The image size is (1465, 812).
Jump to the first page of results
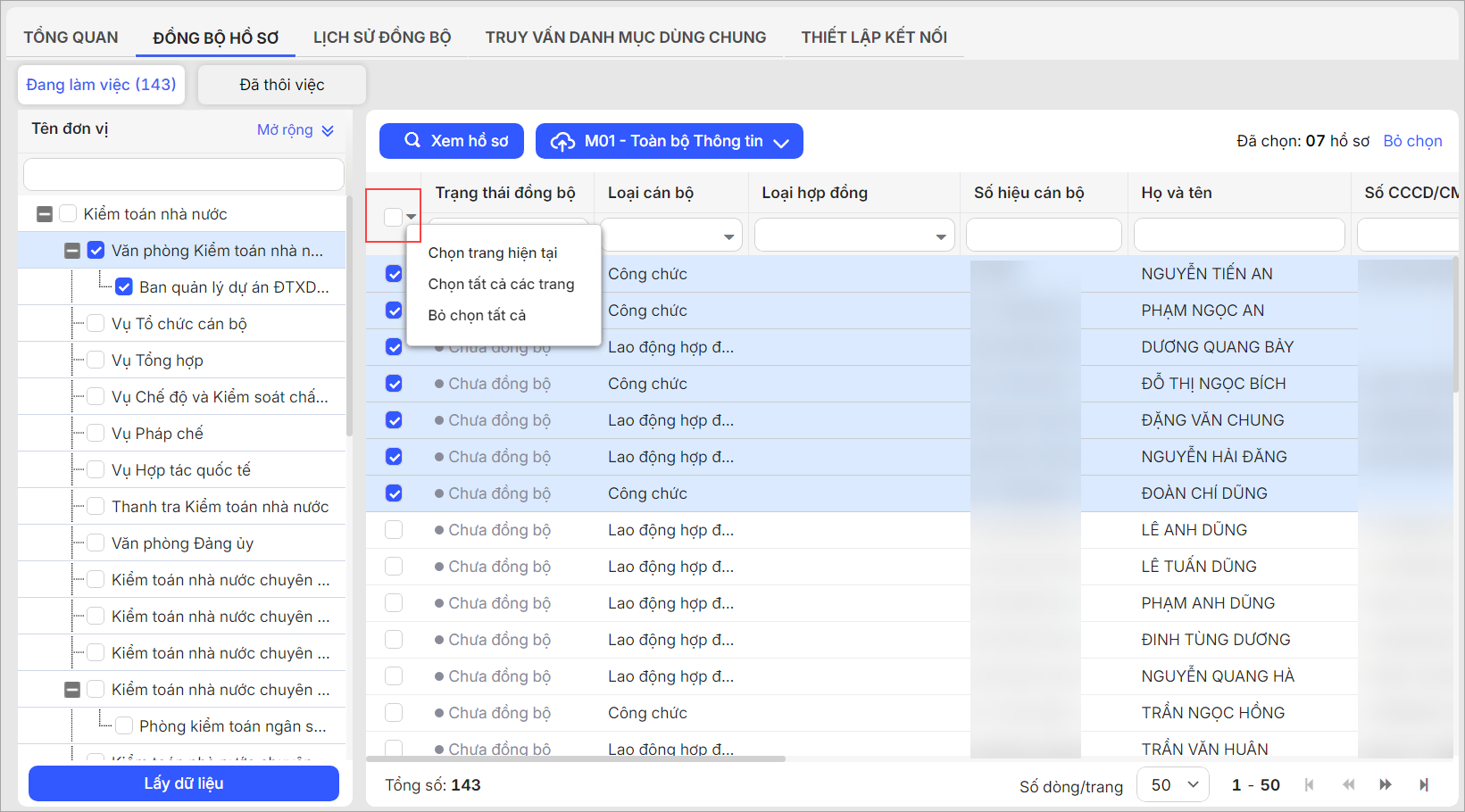click(1310, 784)
